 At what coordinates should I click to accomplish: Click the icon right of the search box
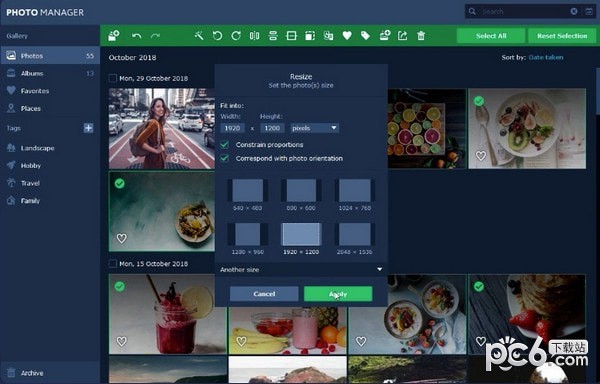(x=589, y=11)
